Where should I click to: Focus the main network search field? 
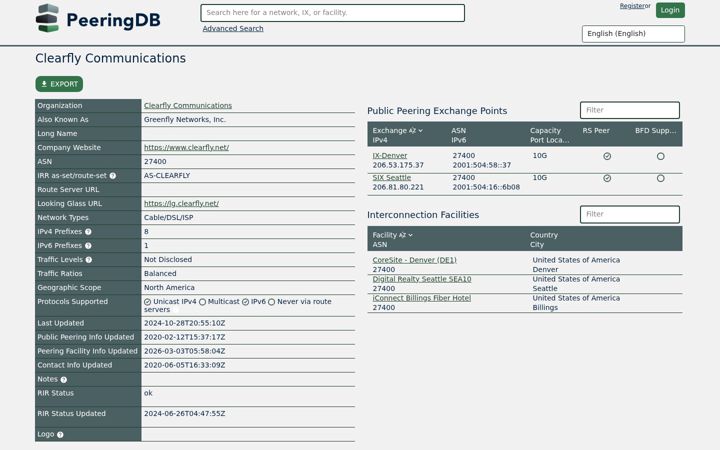click(332, 13)
